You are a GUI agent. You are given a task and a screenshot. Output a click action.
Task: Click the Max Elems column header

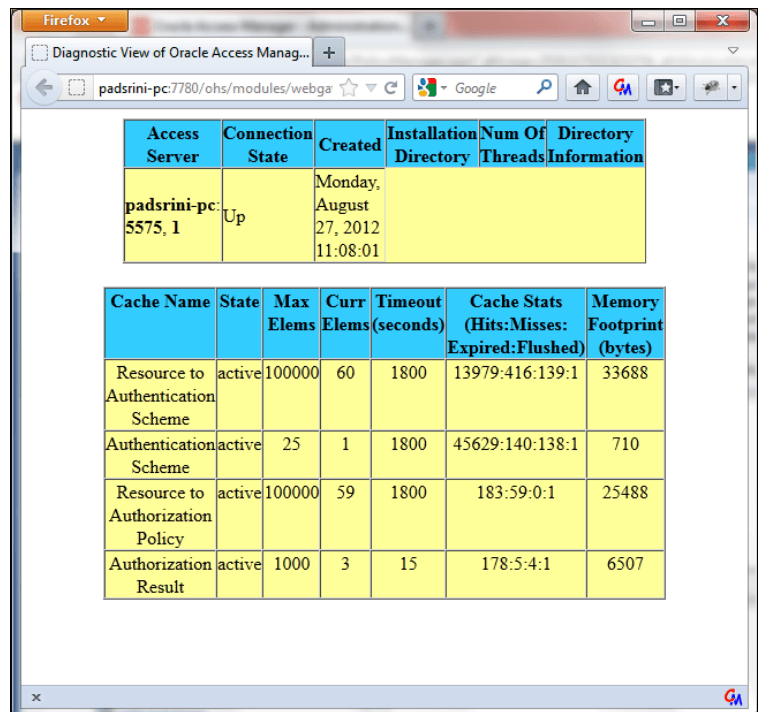[291, 323]
